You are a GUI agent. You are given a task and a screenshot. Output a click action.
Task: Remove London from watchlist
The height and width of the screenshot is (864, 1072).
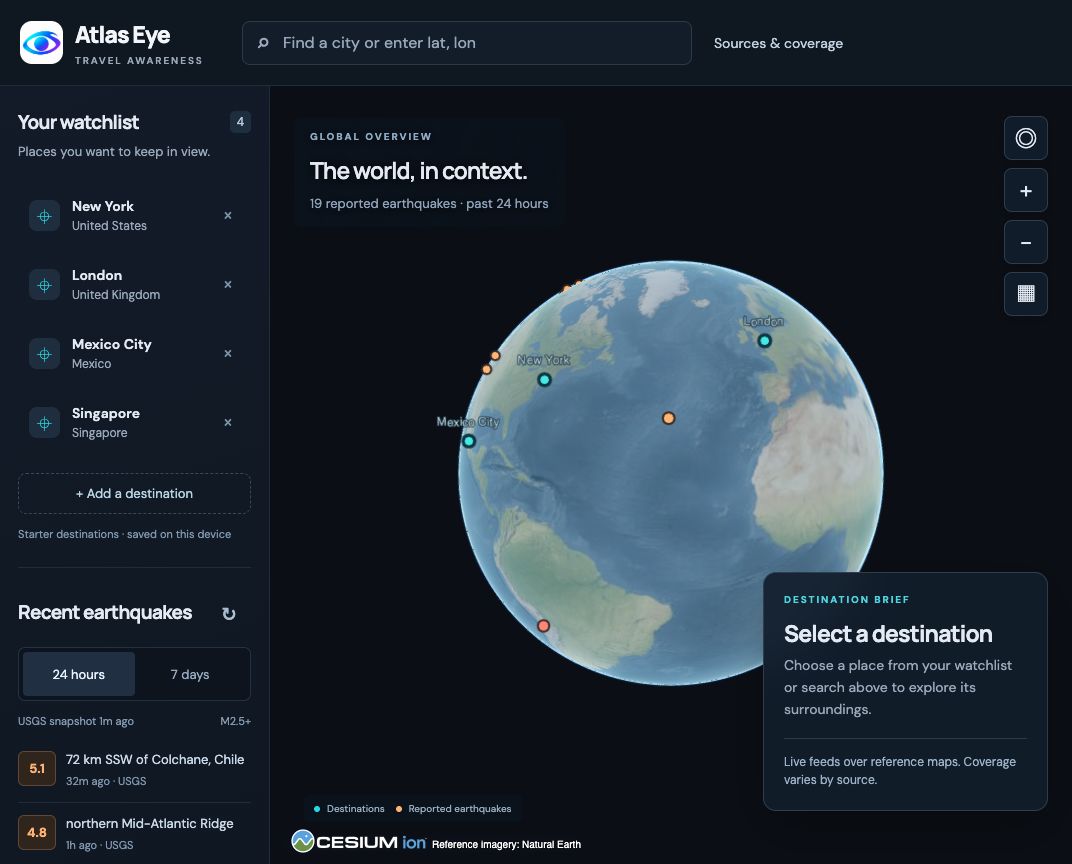[228, 284]
